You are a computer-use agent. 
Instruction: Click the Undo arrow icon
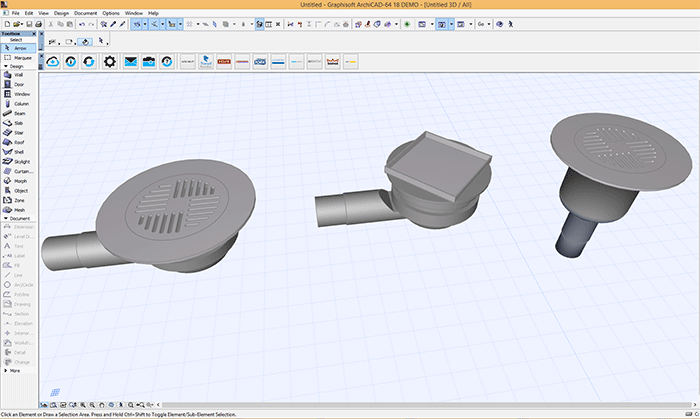click(82, 24)
